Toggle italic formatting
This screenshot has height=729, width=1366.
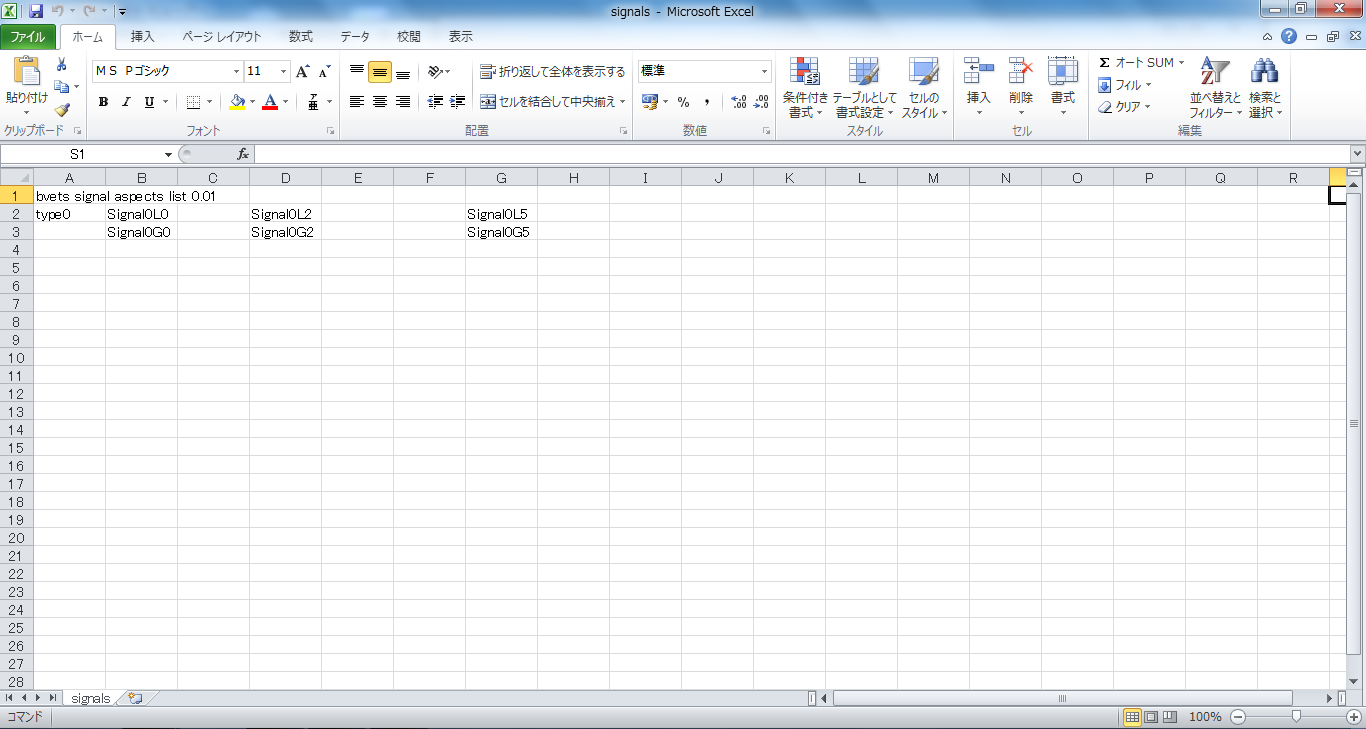[x=126, y=102]
